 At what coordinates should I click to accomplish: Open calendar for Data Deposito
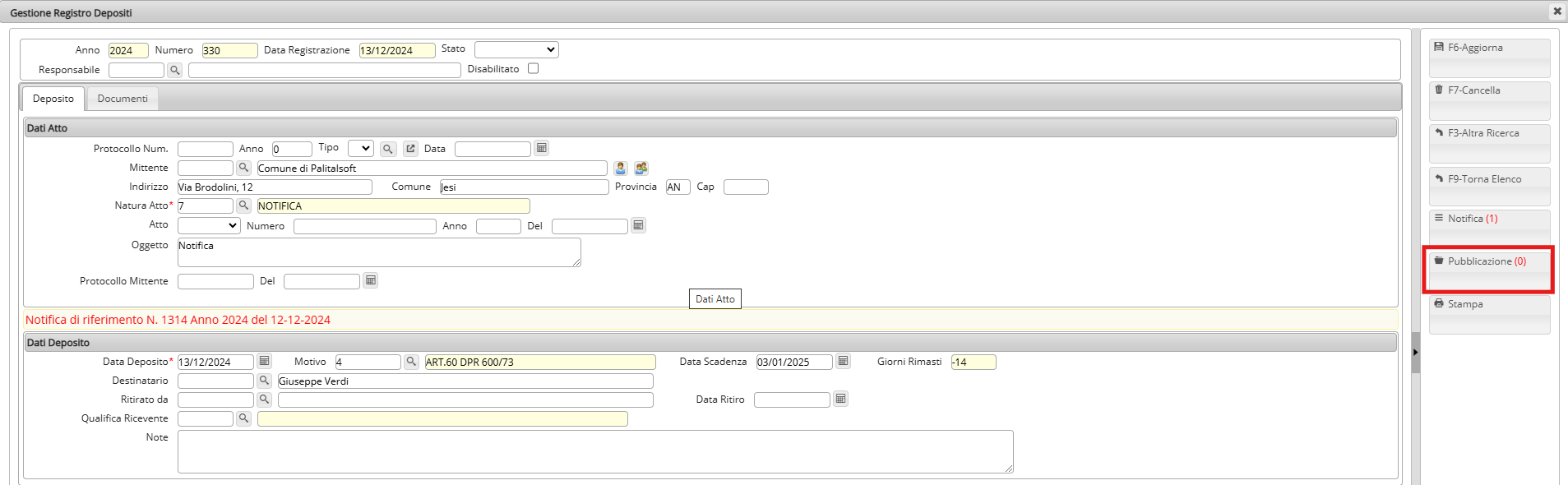tap(264, 361)
